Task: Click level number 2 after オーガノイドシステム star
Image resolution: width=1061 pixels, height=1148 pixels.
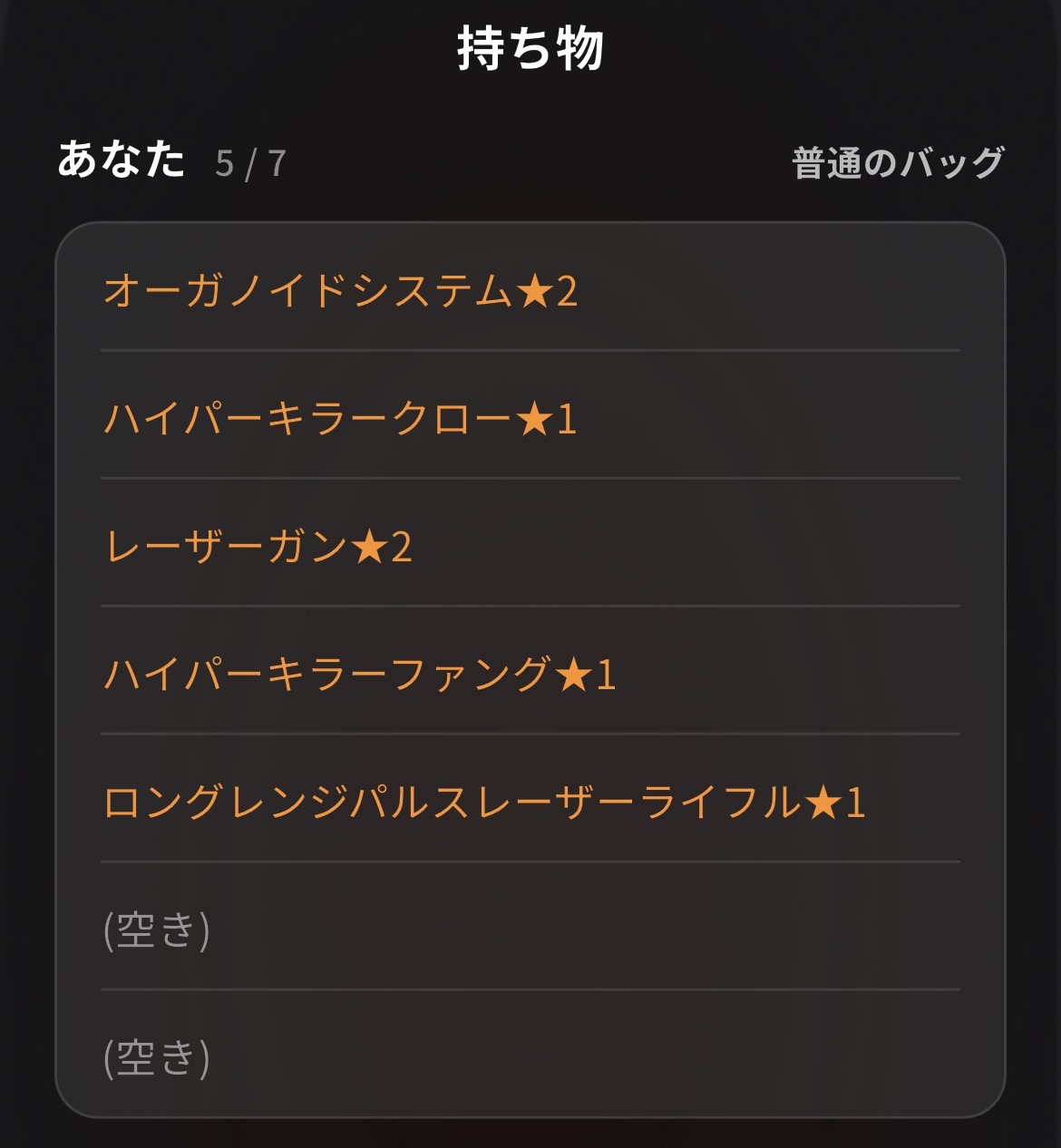Action: click(x=567, y=292)
